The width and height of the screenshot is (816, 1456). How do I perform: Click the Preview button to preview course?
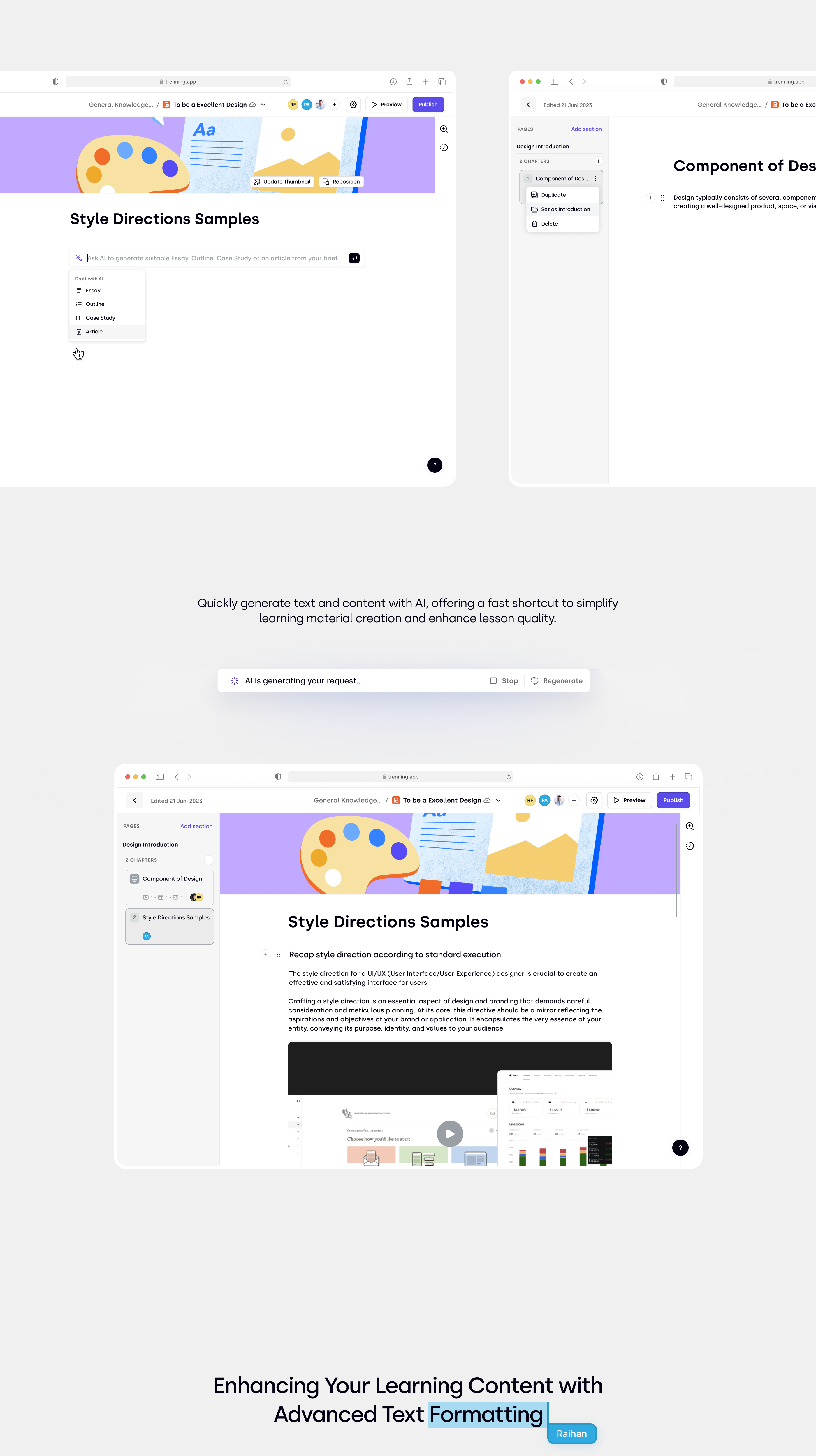point(390,104)
